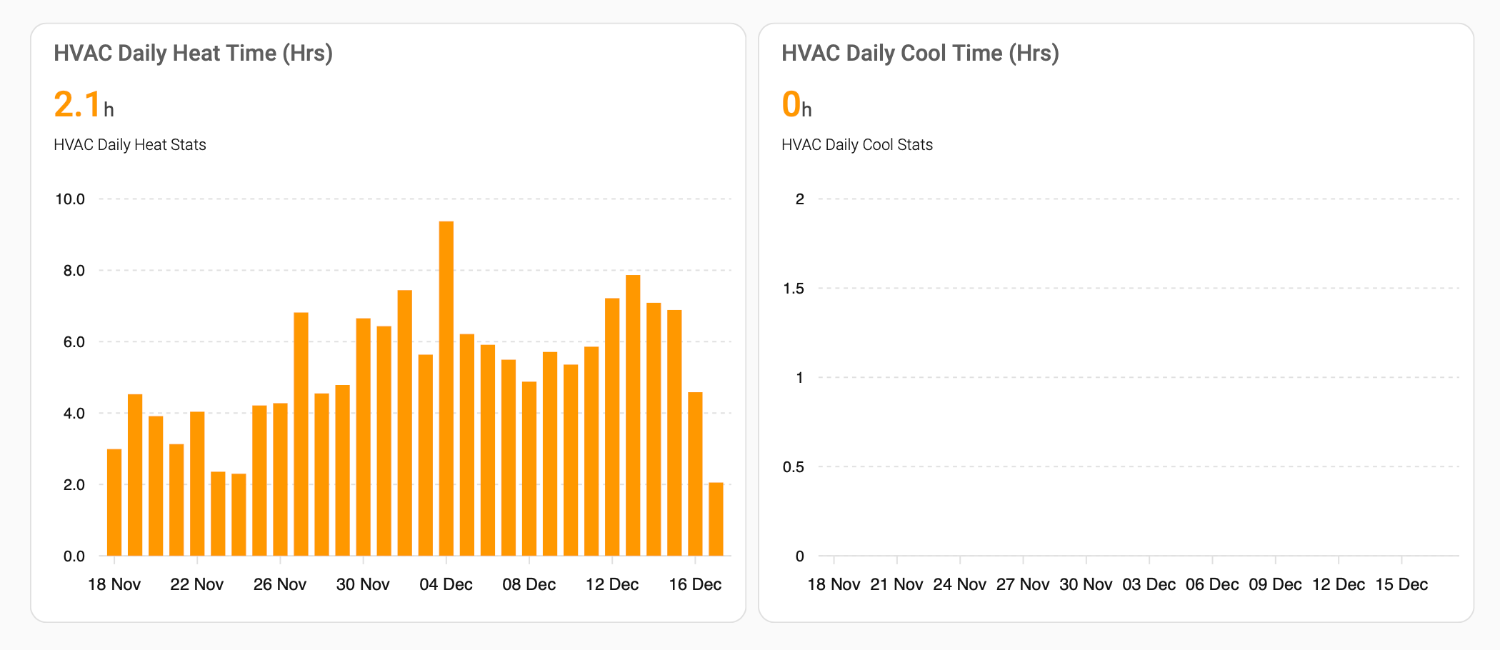Click the 15 Dec label in cool chart
The image size is (1500, 650).
1400,584
